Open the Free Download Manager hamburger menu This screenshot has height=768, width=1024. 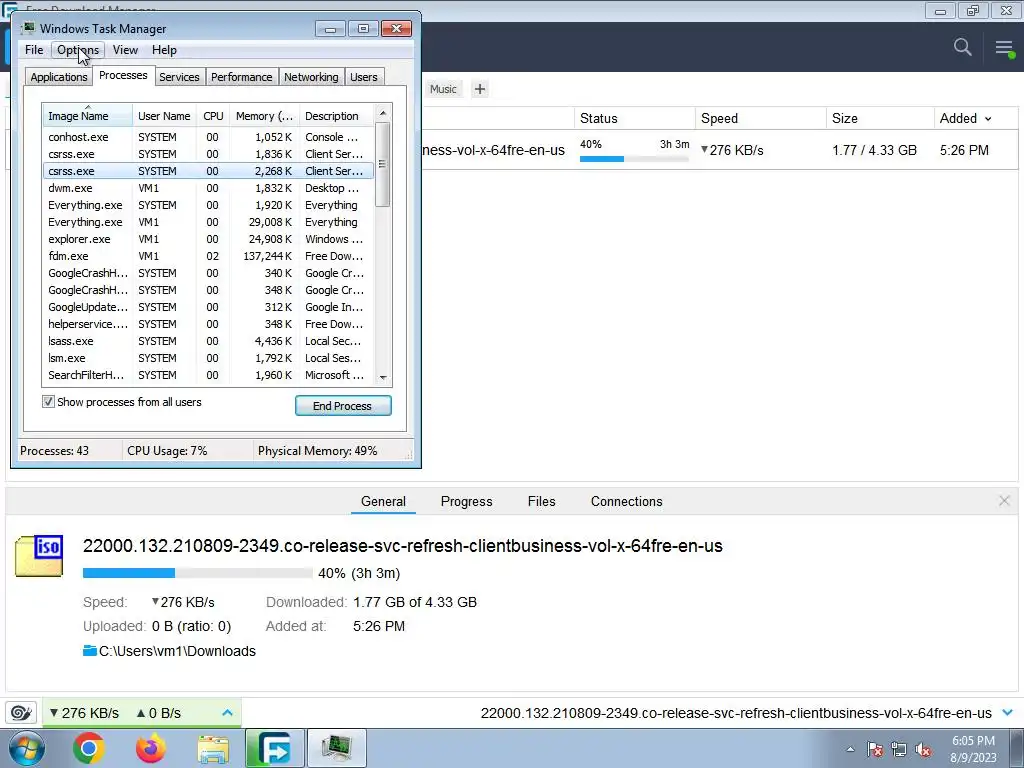(1004, 48)
